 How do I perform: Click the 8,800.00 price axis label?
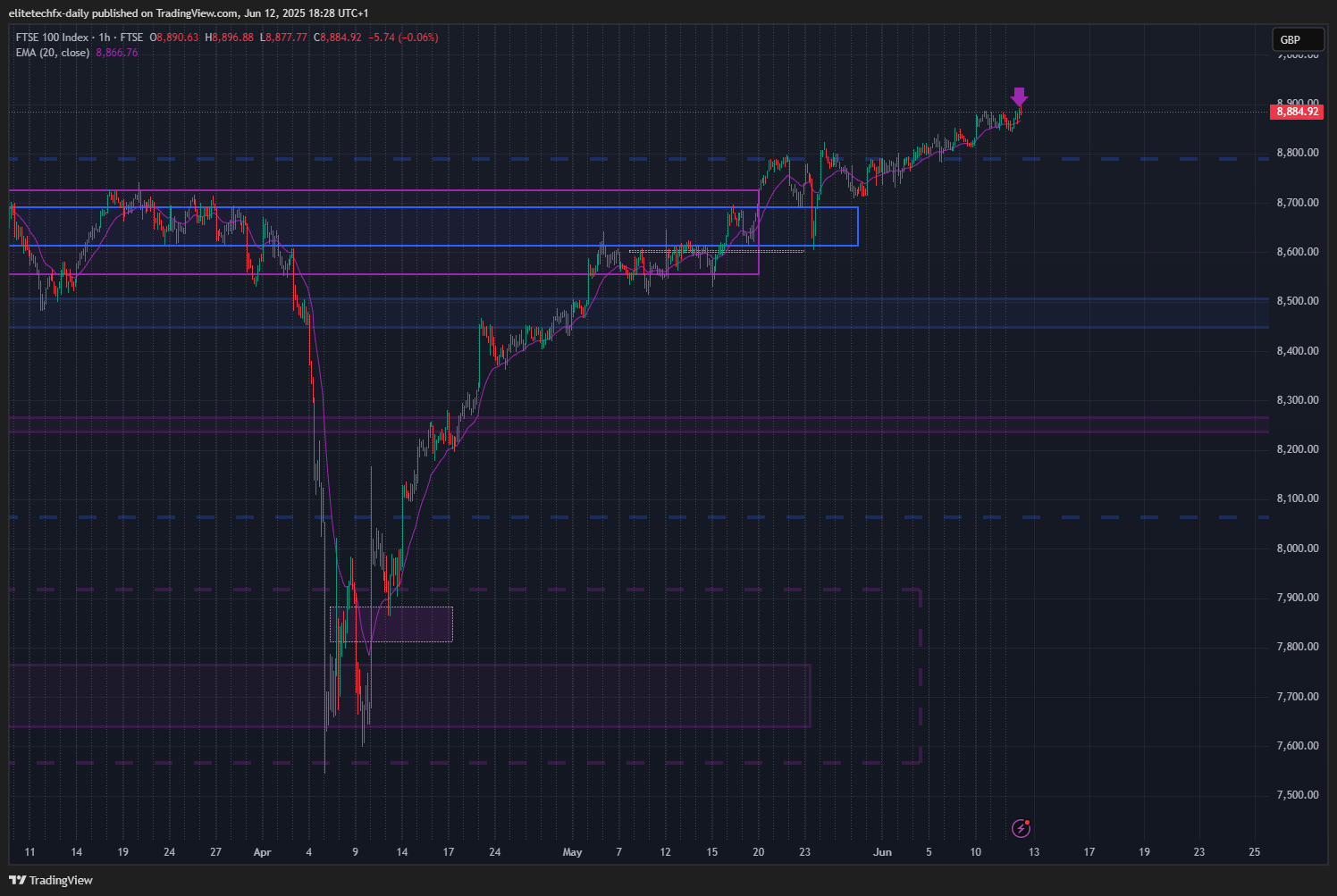tap(1298, 153)
